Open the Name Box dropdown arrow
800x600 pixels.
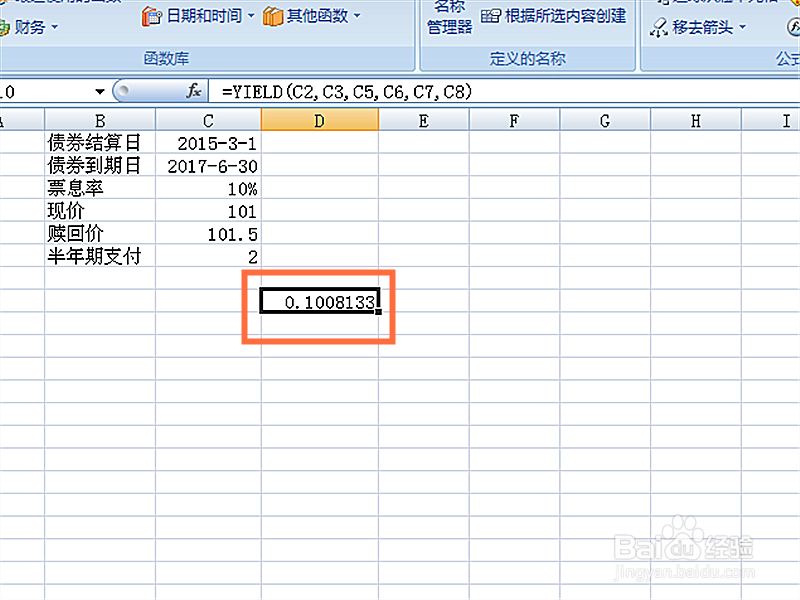[99, 91]
